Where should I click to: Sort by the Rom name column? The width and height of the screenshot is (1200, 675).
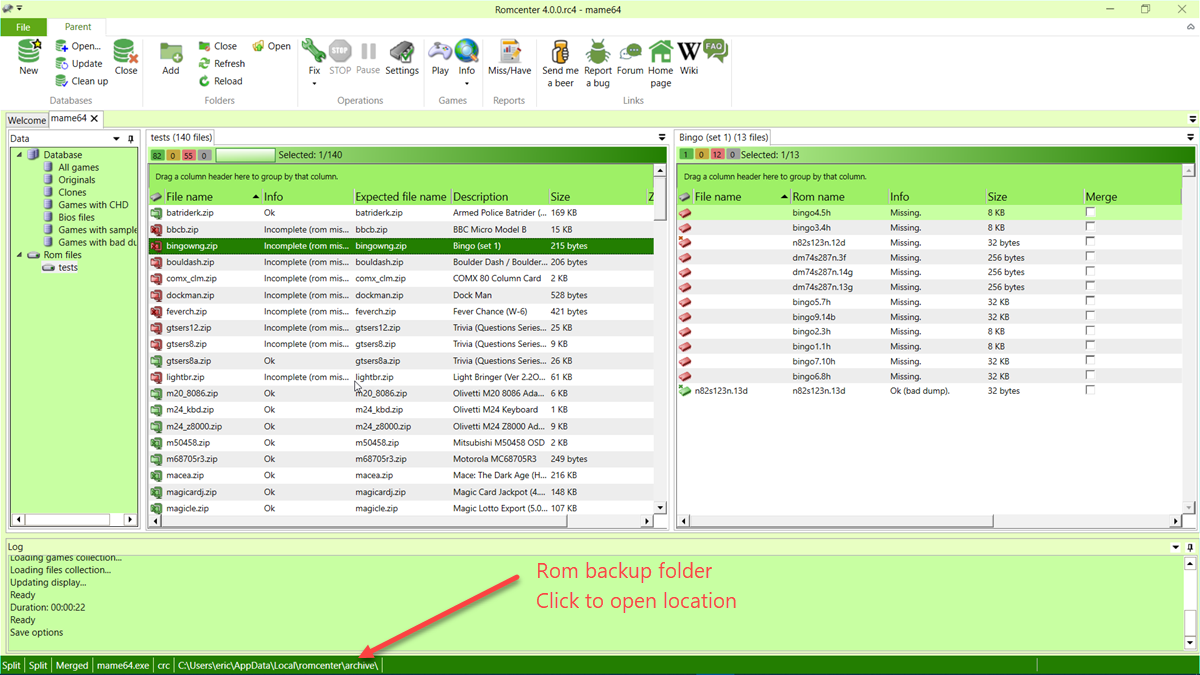point(838,197)
